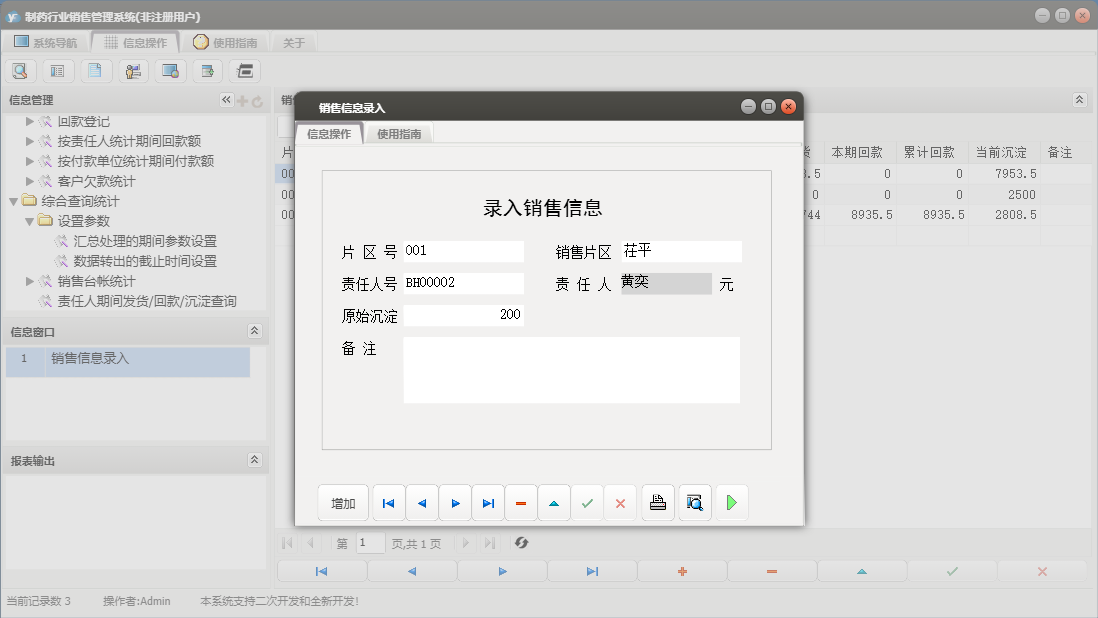Delete the record using the red minus icon
1098x618 pixels.
point(520,502)
